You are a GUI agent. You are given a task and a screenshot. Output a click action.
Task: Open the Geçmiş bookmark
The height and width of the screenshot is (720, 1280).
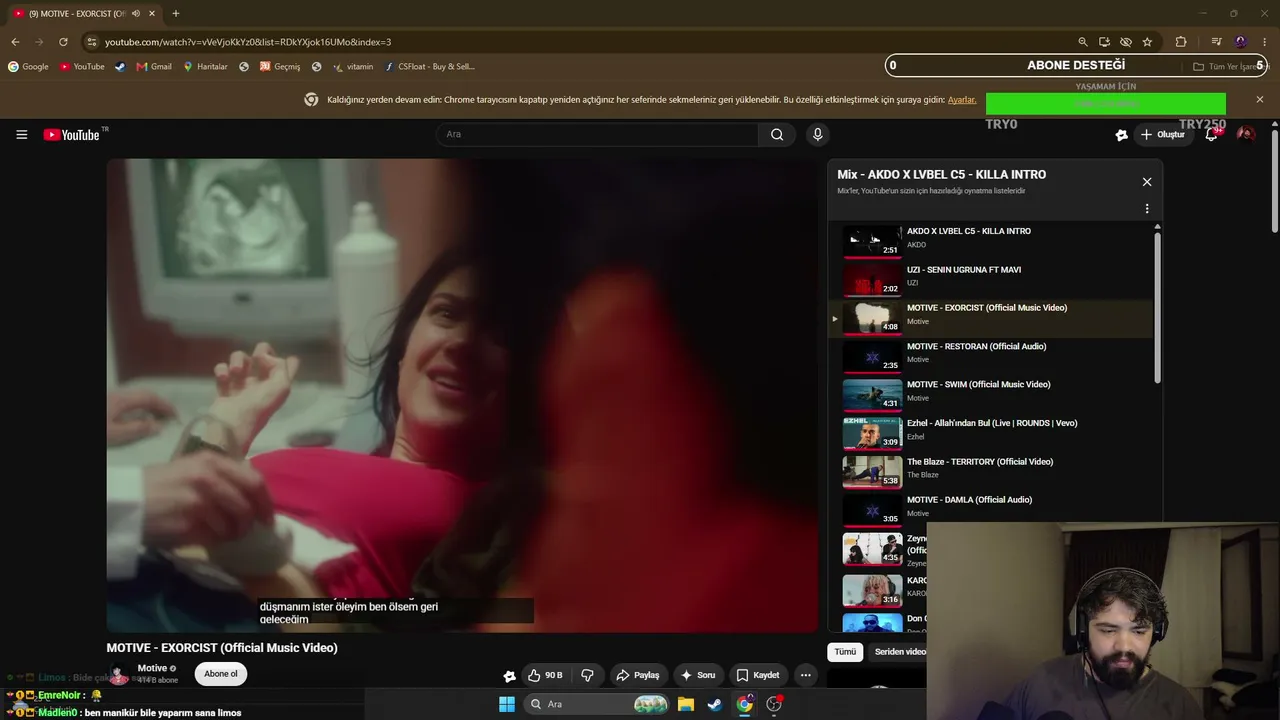280,67
